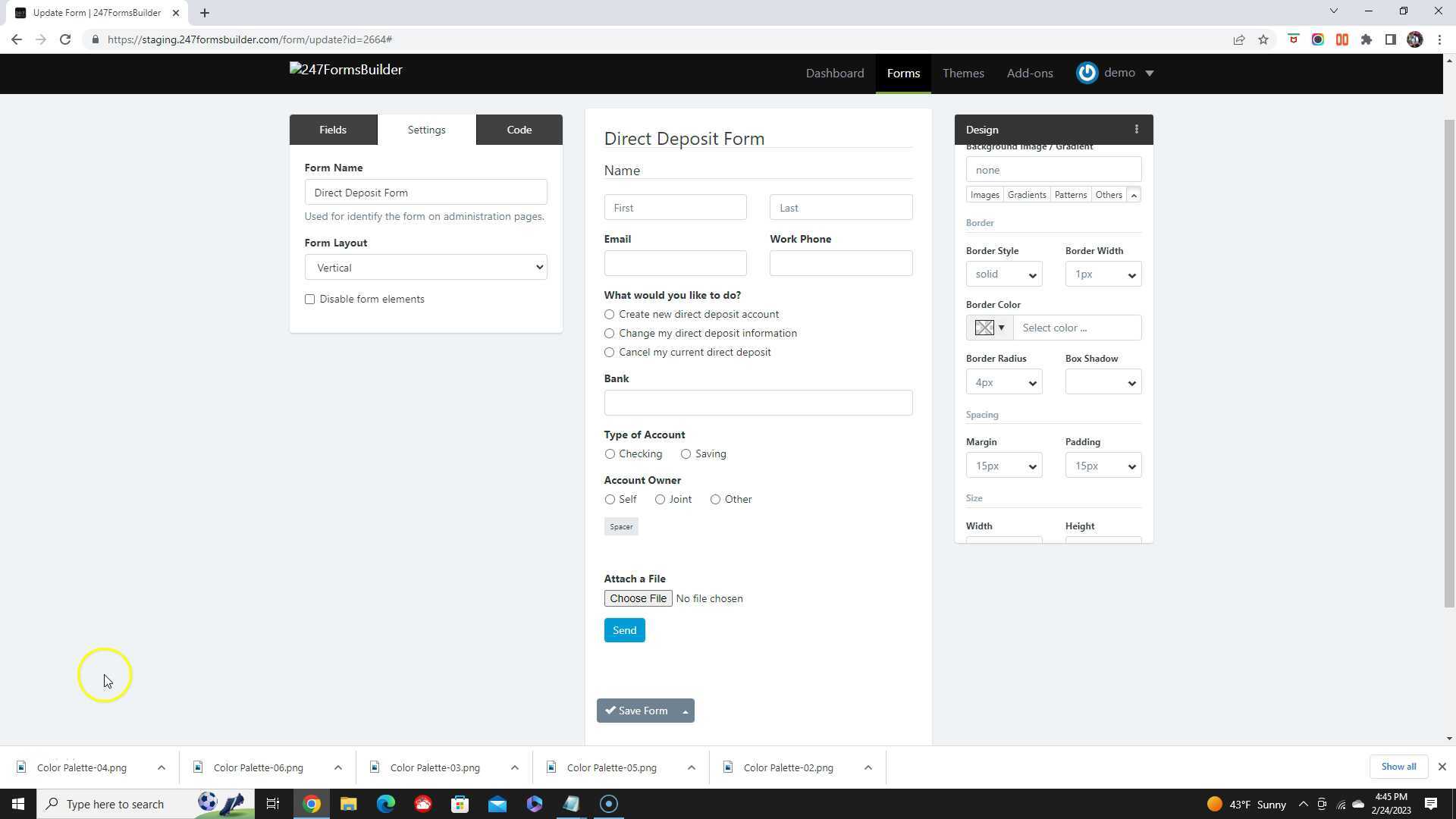Viewport: 1456px width, 819px height.
Task: Click the browser extensions puzzle icon
Action: click(1367, 39)
